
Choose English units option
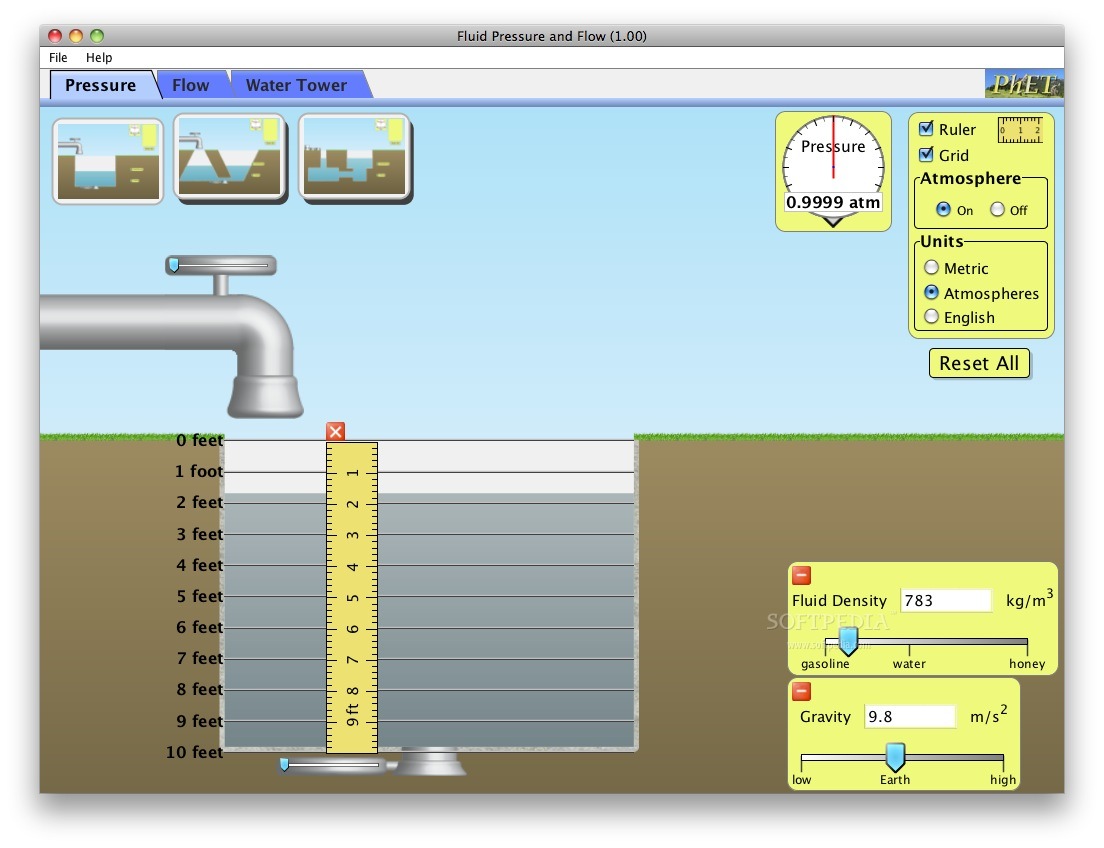(932, 317)
